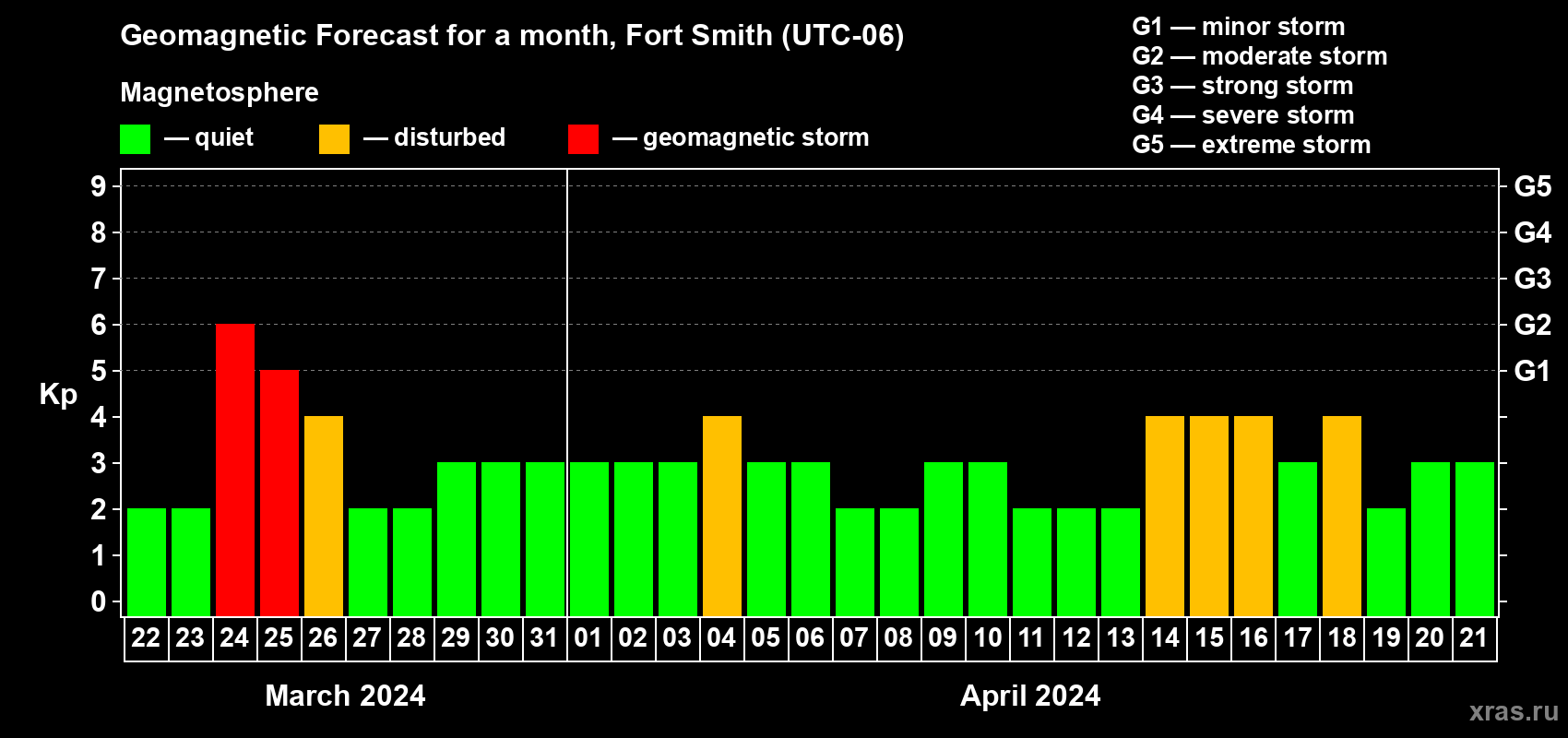This screenshot has height=738, width=1568.
Task: Click the G3 label on right axis
Action: (1532, 279)
